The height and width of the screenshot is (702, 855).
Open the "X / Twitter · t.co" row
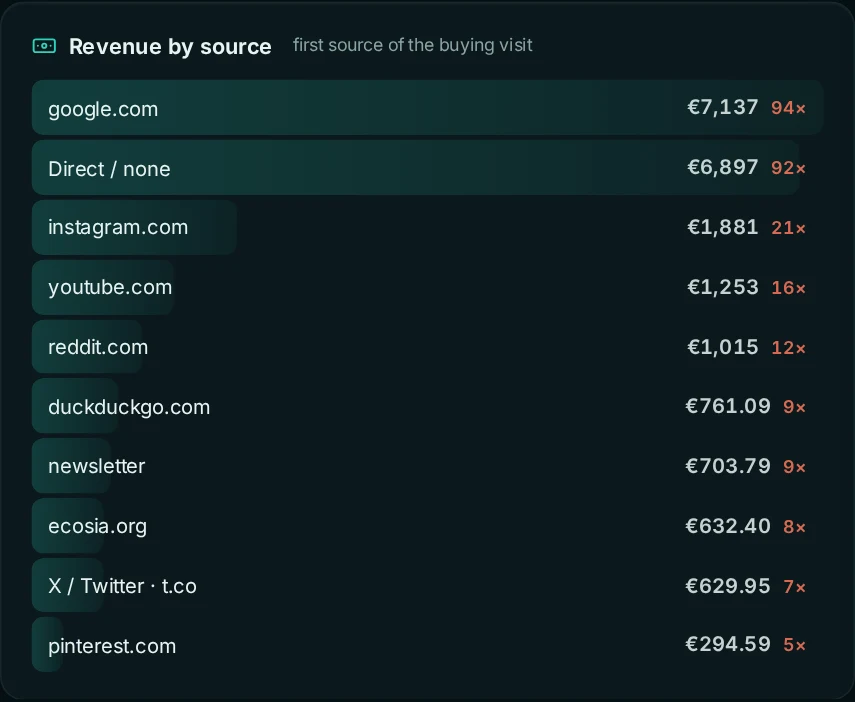click(x=428, y=586)
